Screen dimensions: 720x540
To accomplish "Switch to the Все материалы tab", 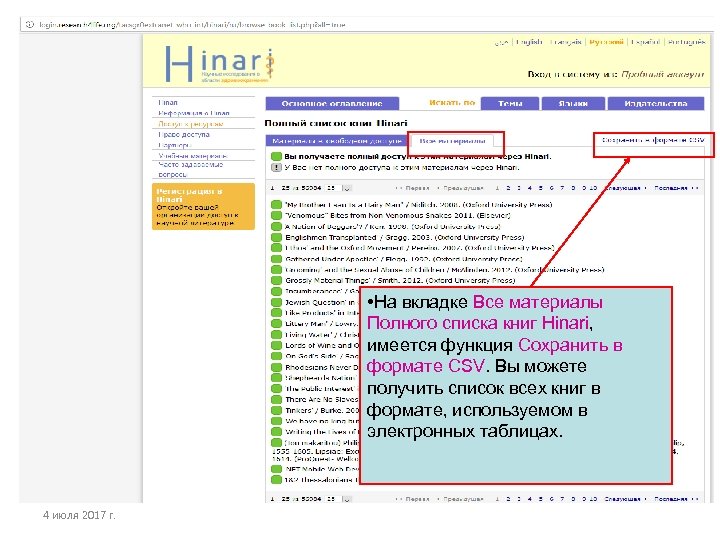I will pyautogui.click(x=452, y=141).
